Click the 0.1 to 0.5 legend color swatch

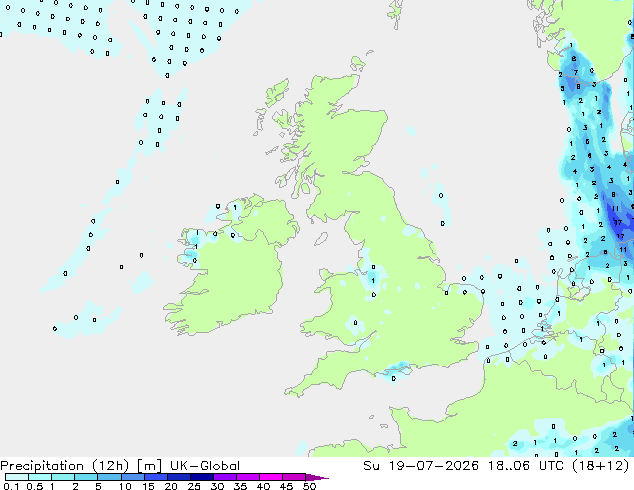click(x=17, y=477)
